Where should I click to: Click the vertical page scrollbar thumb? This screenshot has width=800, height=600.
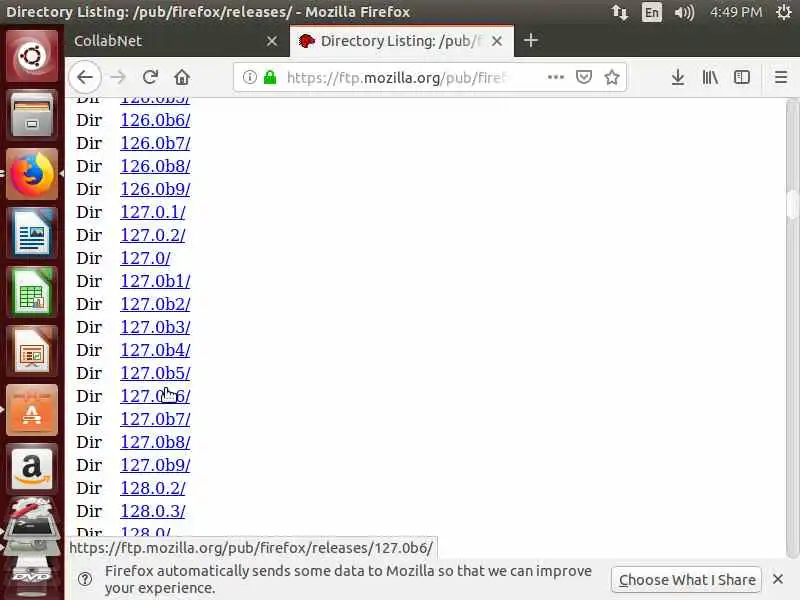tap(792, 204)
